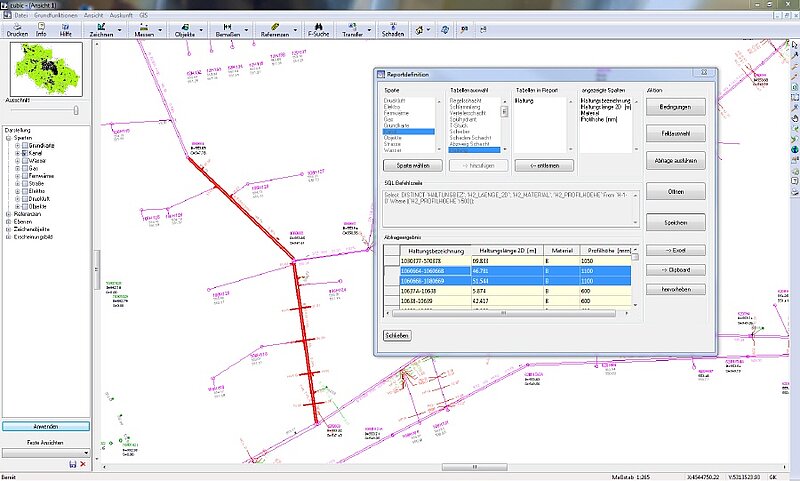Open the Datei menu
The image size is (800, 481).
(x=21, y=17)
